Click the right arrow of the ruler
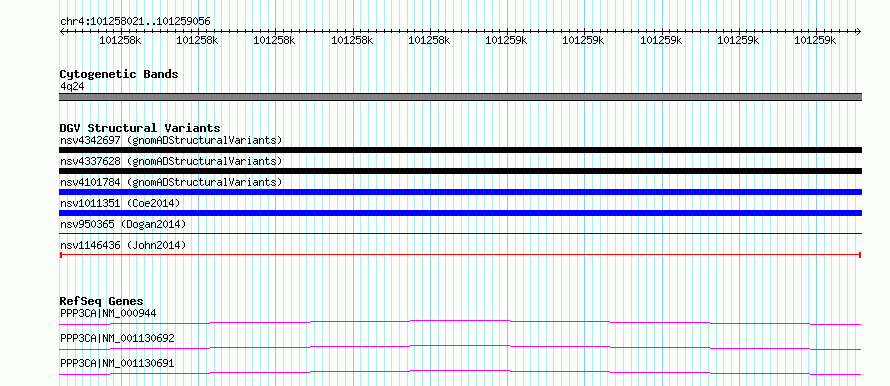The height and width of the screenshot is (386, 890). point(859,32)
